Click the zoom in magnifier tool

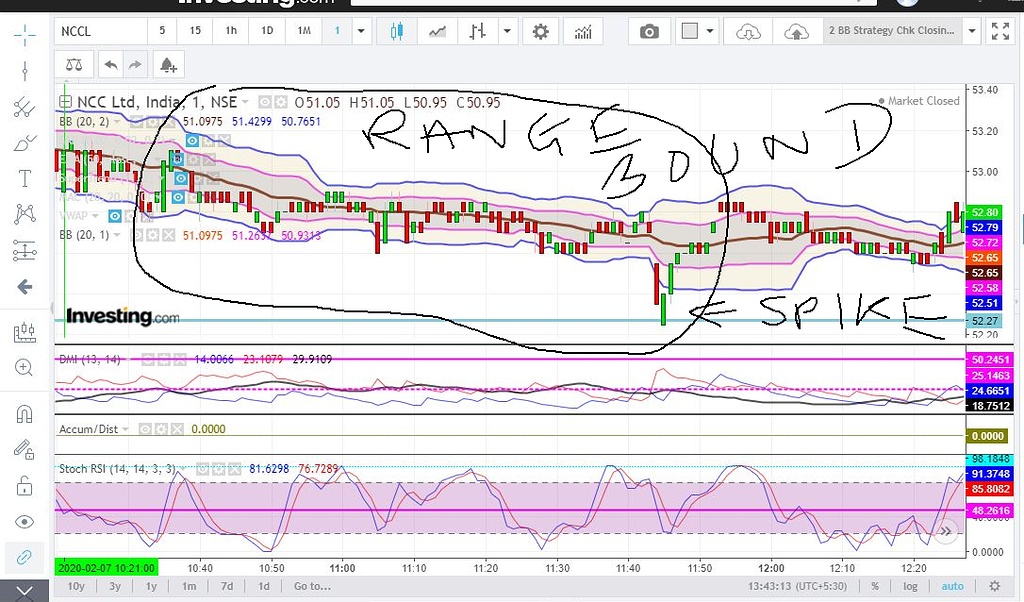click(x=25, y=367)
